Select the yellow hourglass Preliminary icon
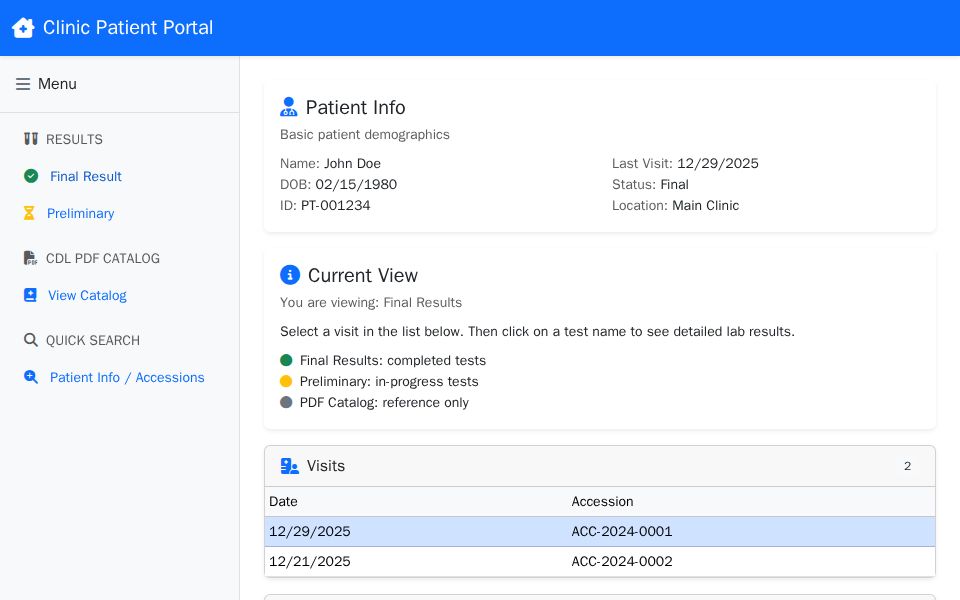 [x=31, y=213]
